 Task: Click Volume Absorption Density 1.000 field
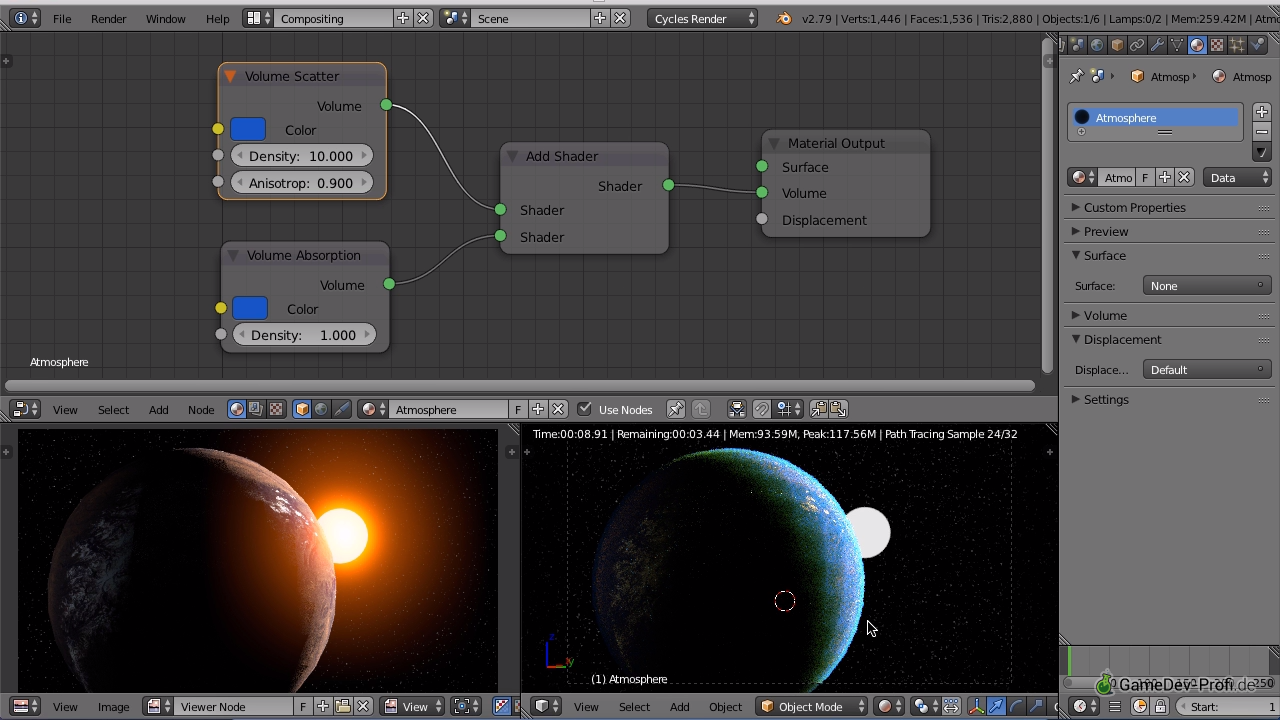[x=304, y=335]
